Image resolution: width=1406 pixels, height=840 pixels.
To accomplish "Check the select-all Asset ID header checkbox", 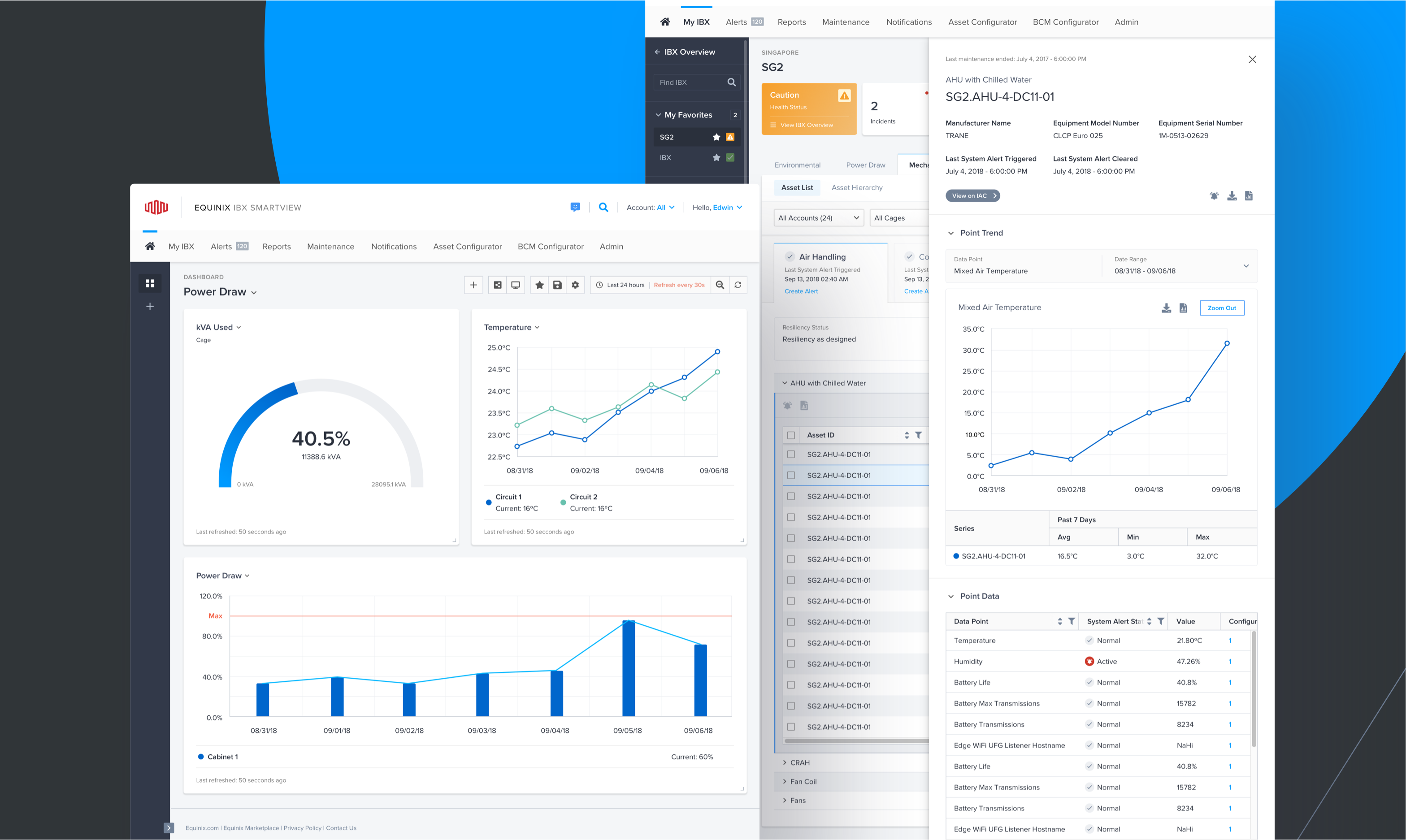I will click(x=791, y=435).
